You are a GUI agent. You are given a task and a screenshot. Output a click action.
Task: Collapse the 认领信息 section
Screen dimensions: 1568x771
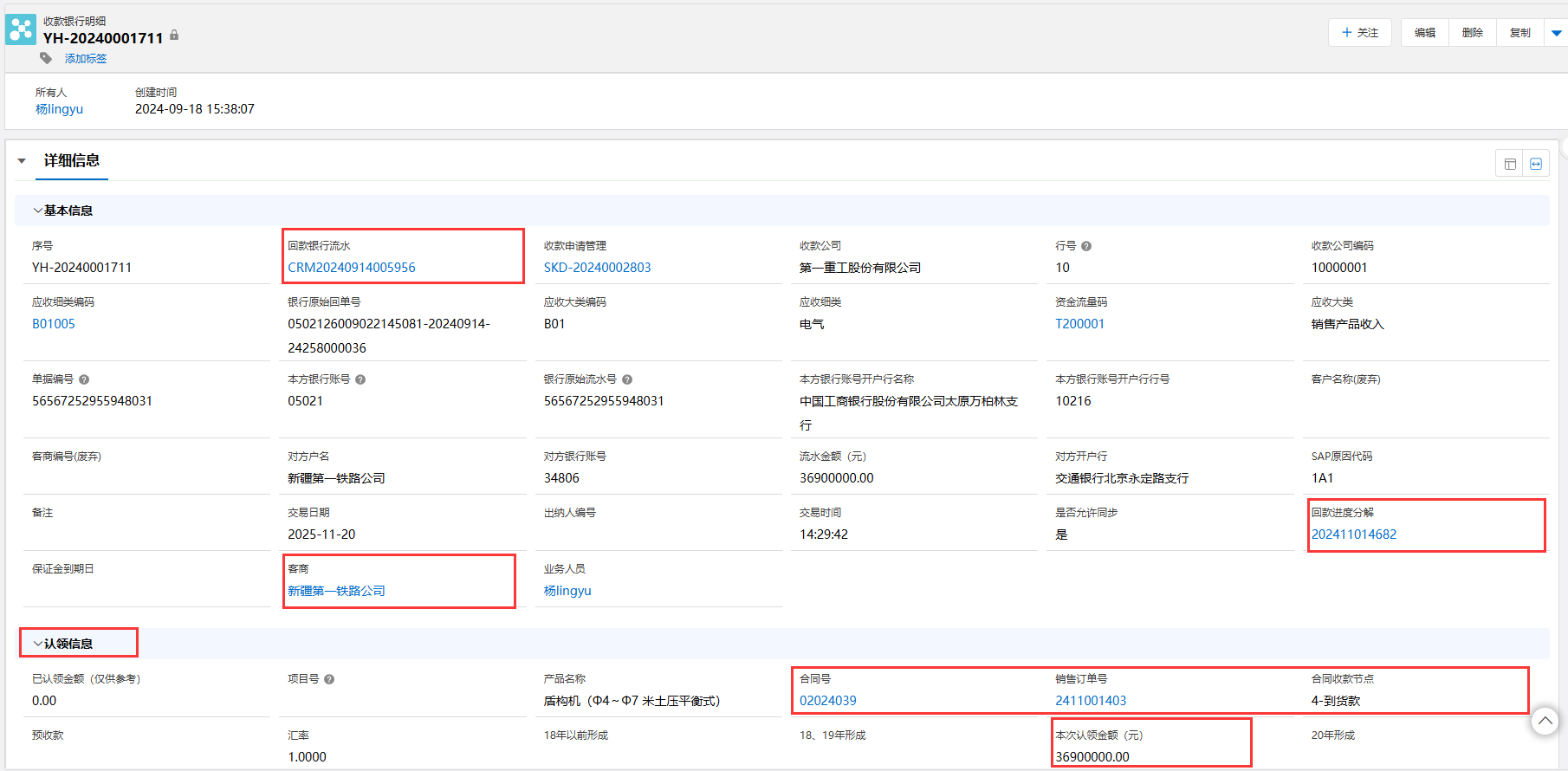pyautogui.click(x=38, y=644)
